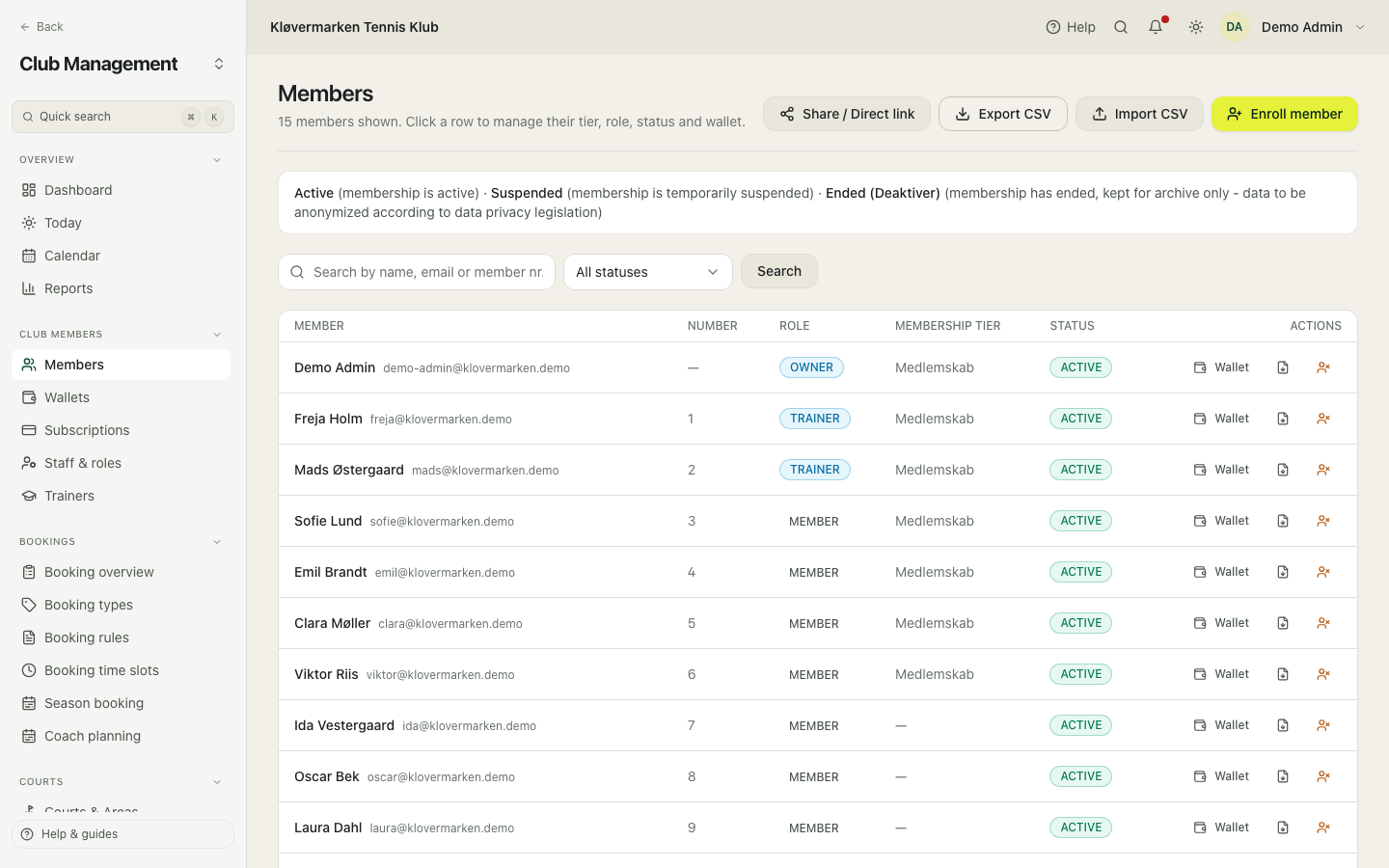Expand Club Management switcher
The width and height of the screenshot is (1389, 868).
[x=219, y=64]
